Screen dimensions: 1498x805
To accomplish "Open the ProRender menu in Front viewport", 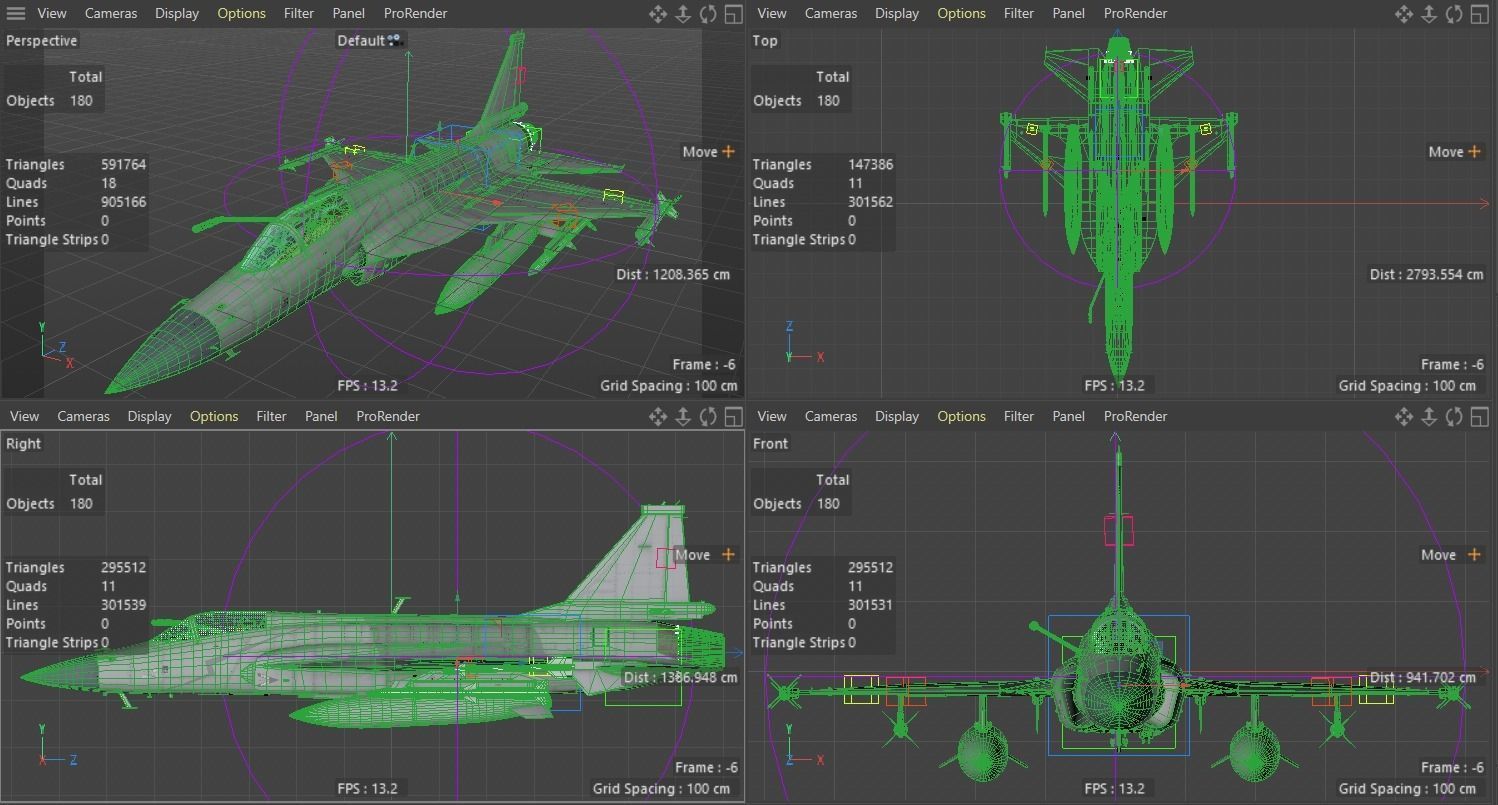I will (x=1135, y=416).
